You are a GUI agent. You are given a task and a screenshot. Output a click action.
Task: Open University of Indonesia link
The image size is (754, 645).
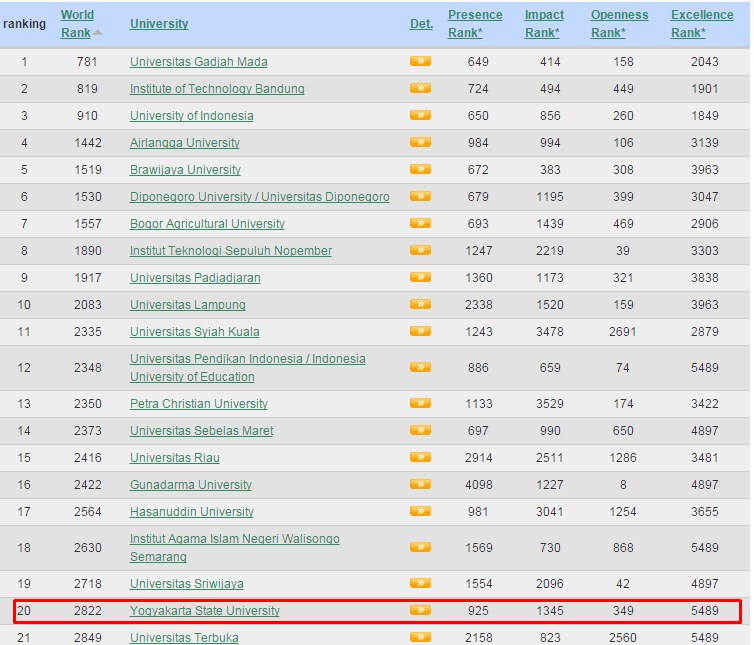click(191, 116)
